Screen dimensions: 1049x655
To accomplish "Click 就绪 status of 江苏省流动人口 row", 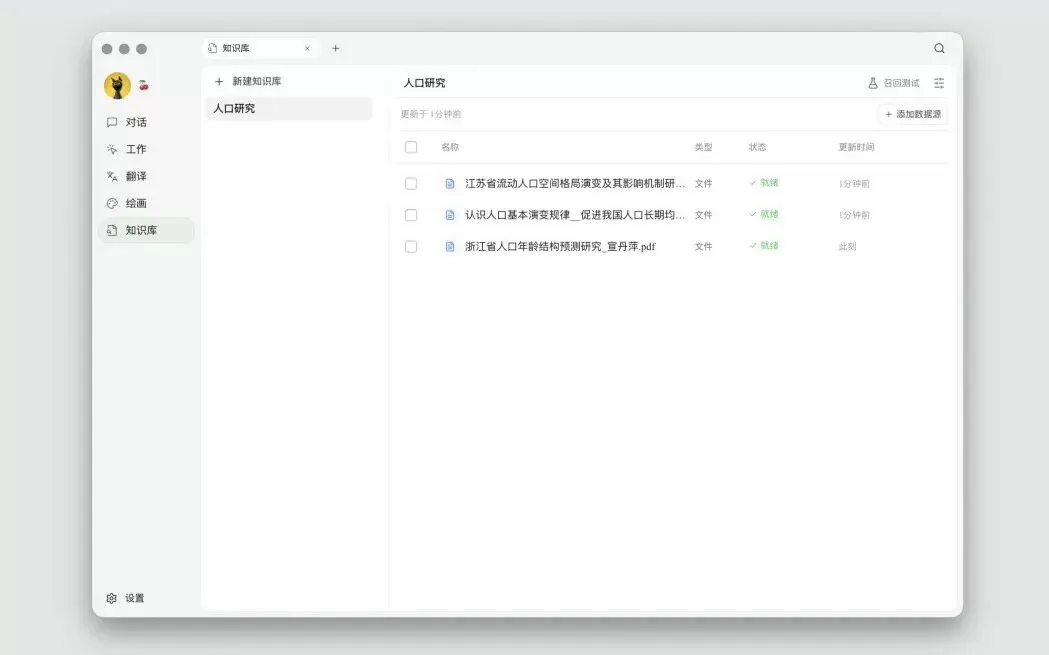I will click(764, 183).
